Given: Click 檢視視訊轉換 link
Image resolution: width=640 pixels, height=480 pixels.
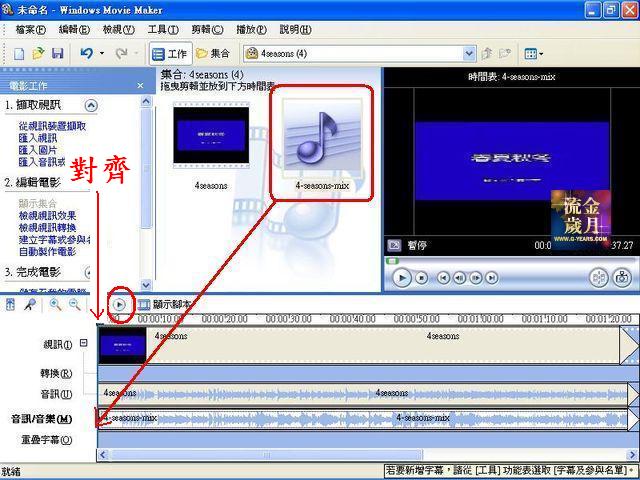Looking at the screenshot, I should pos(47,227).
